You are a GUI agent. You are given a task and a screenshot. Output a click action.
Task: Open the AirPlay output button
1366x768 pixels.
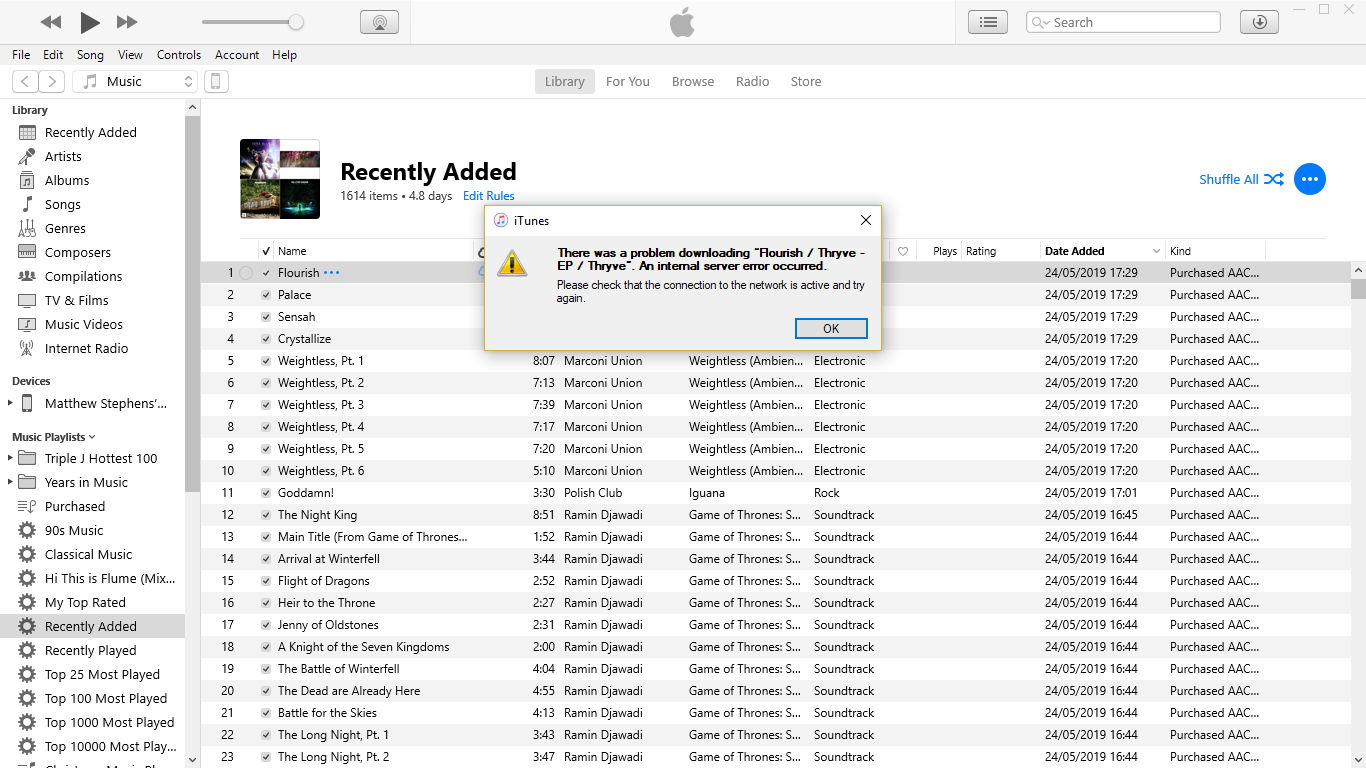pyautogui.click(x=379, y=22)
